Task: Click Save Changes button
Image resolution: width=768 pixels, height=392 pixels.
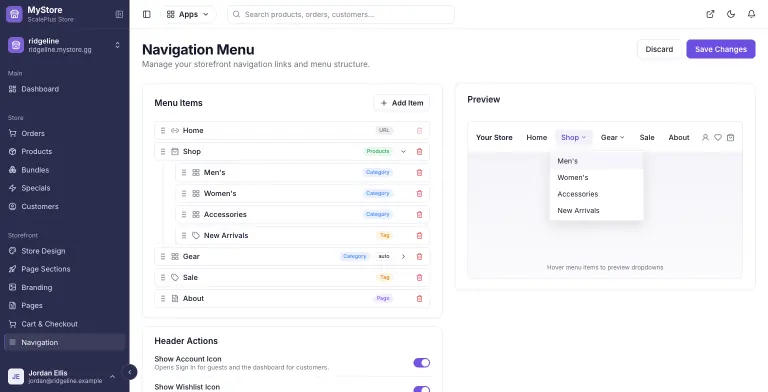Action: [720, 49]
